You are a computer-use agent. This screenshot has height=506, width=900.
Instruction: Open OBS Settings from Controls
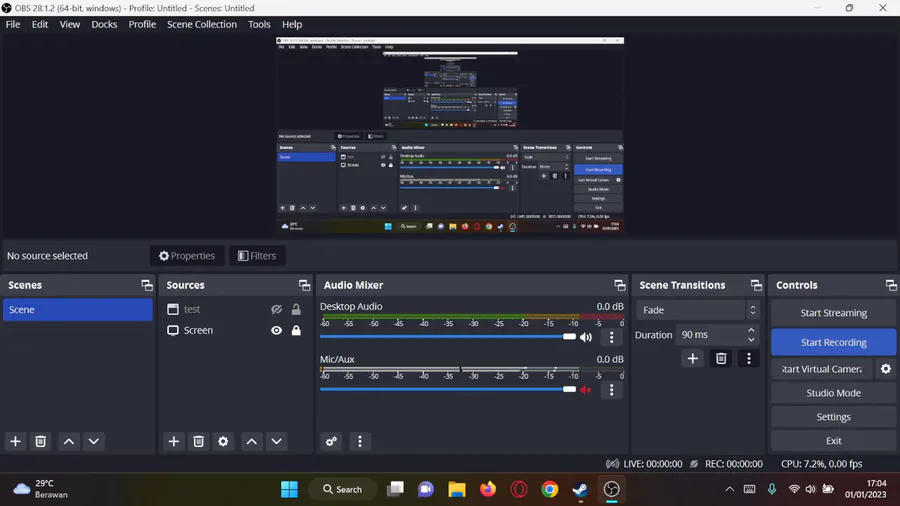(833, 417)
